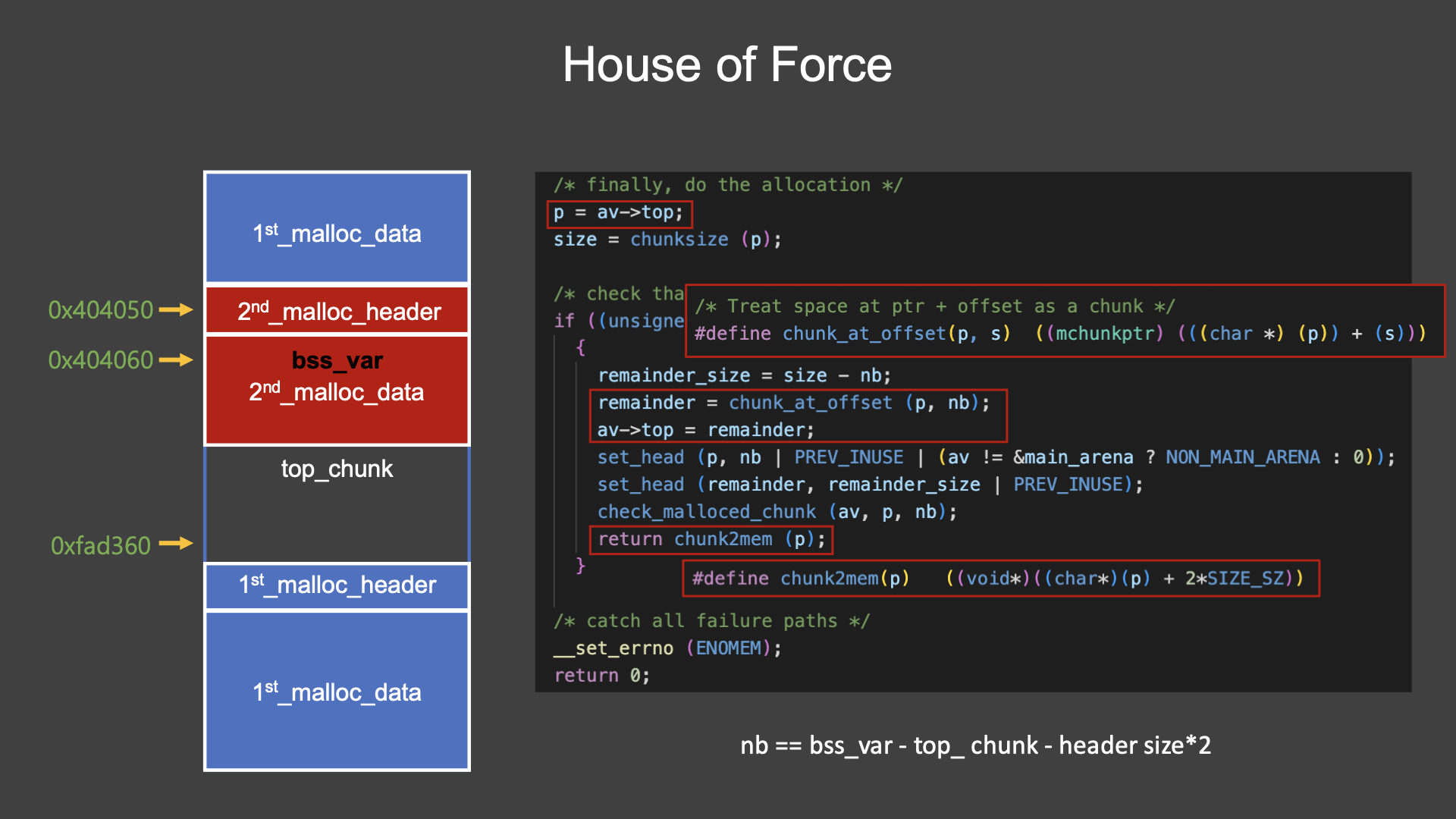The height and width of the screenshot is (819, 1456).
Task: Click the 0x404060 address label
Action: click(x=100, y=360)
